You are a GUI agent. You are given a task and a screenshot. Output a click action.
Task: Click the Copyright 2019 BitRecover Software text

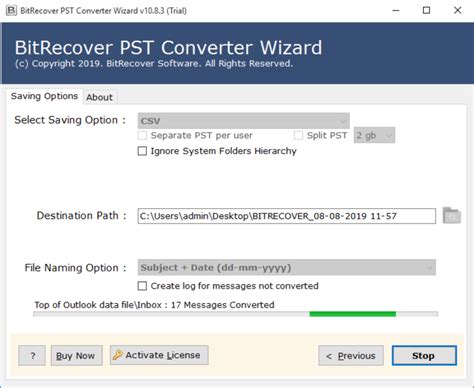154,64
